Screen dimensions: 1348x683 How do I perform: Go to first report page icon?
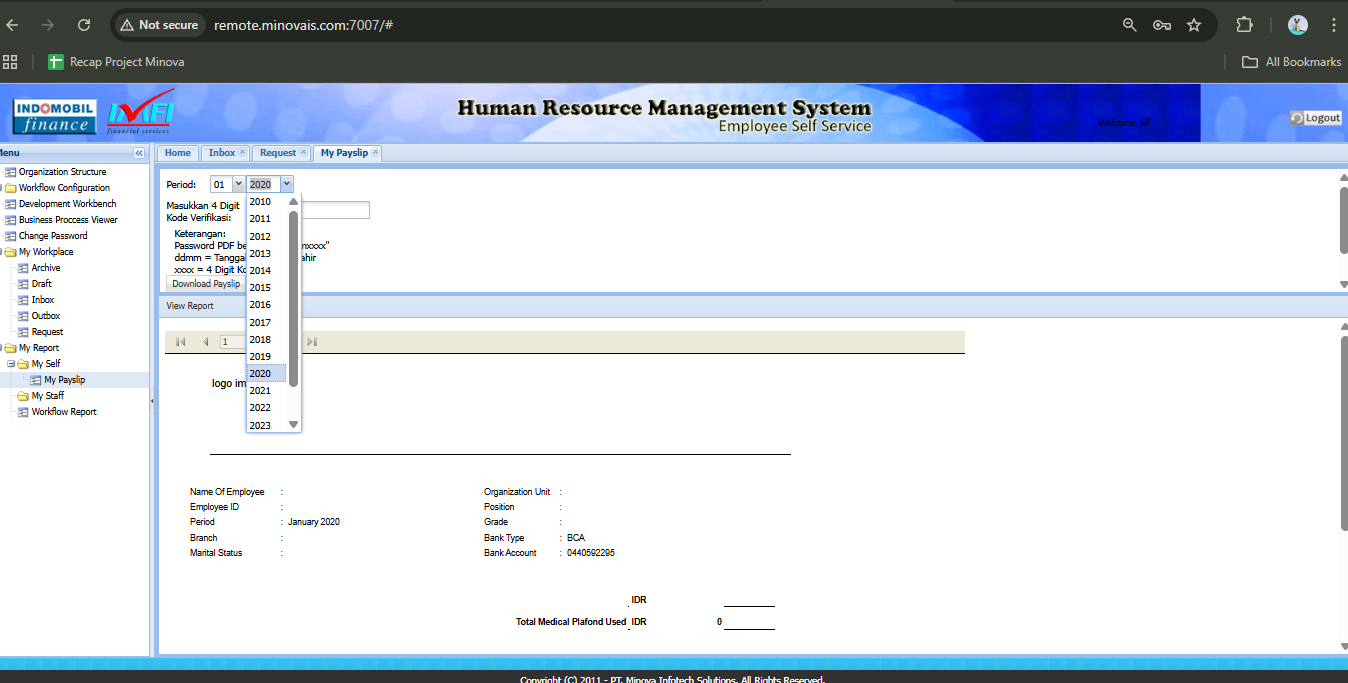click(181, 342)
